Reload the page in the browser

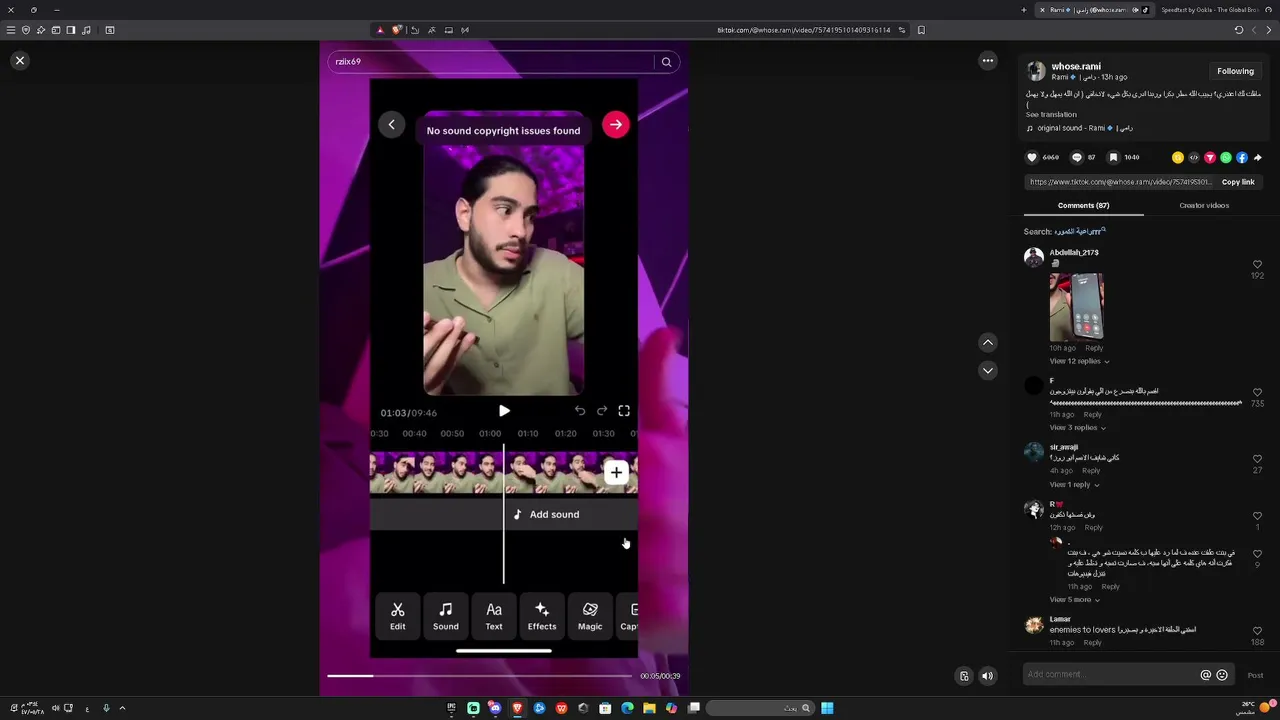tap(1238, 30)
